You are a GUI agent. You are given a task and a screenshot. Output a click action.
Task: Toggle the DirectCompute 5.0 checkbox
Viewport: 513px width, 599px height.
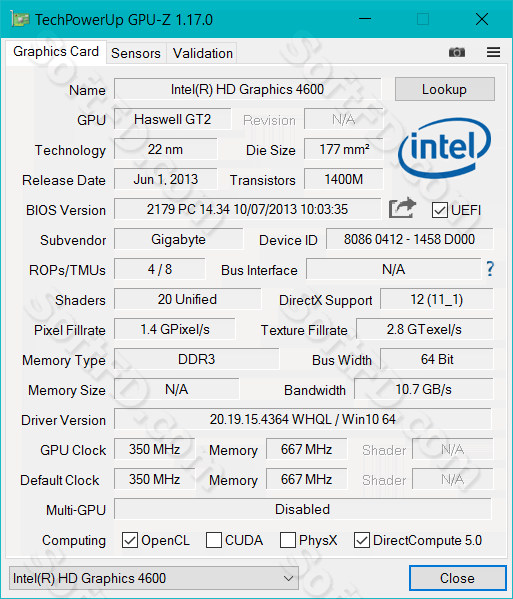(x=362, y=540)
